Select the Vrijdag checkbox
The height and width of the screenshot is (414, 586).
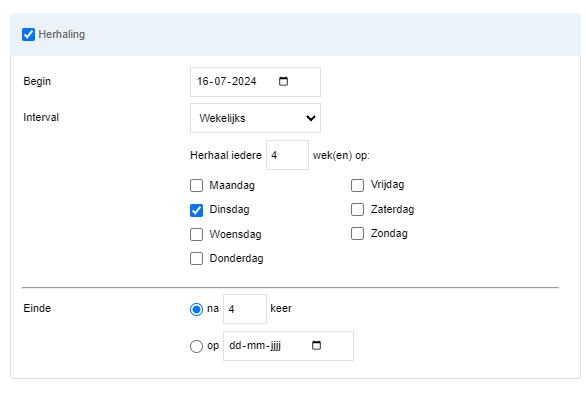358,185
